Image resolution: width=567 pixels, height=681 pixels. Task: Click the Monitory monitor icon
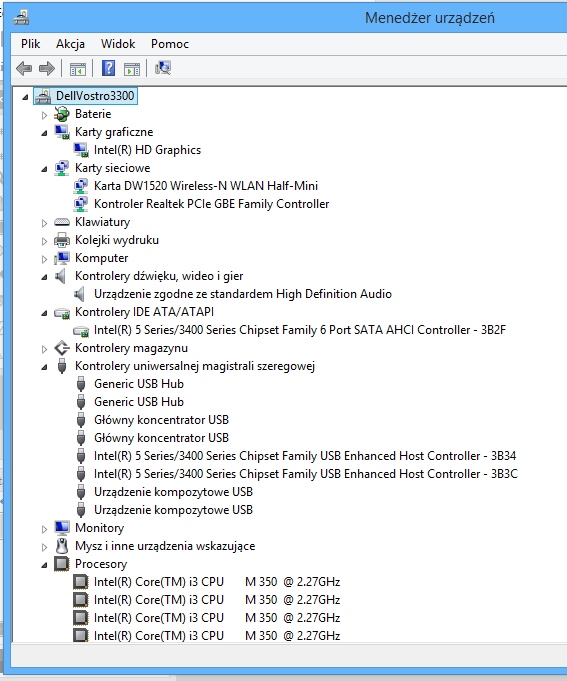[x=62, y=528]
